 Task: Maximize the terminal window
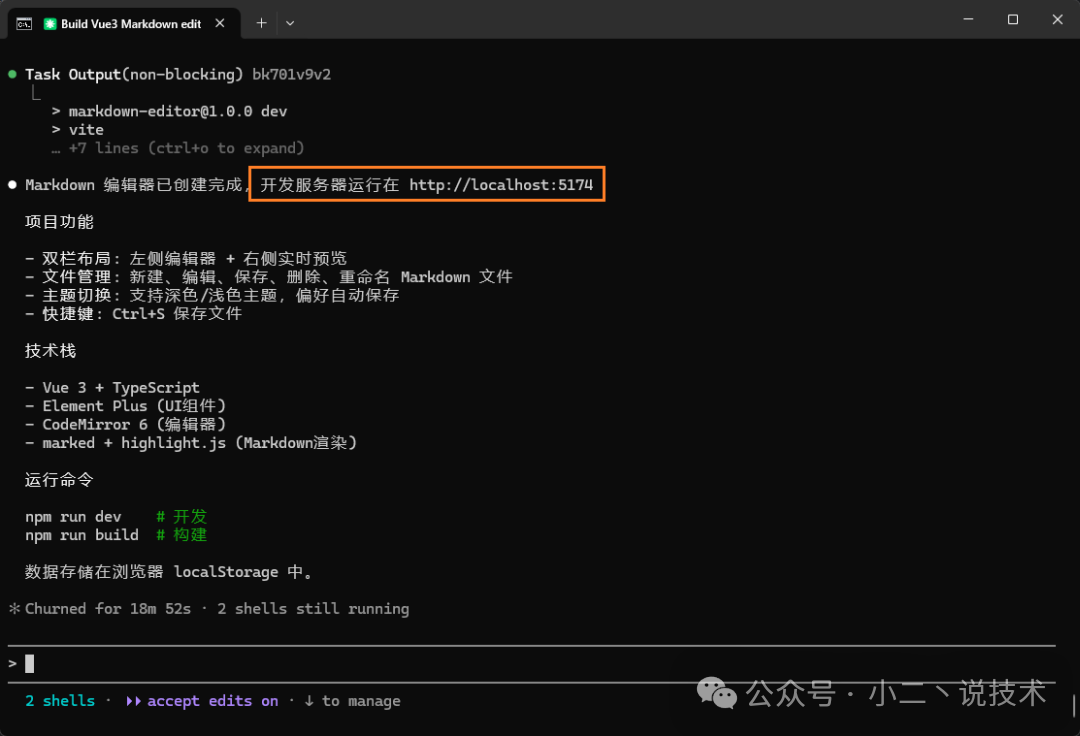(x=1012, y=19)
